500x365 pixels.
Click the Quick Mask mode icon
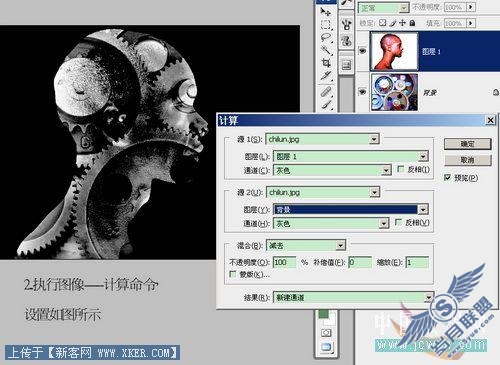click(326, 333)
